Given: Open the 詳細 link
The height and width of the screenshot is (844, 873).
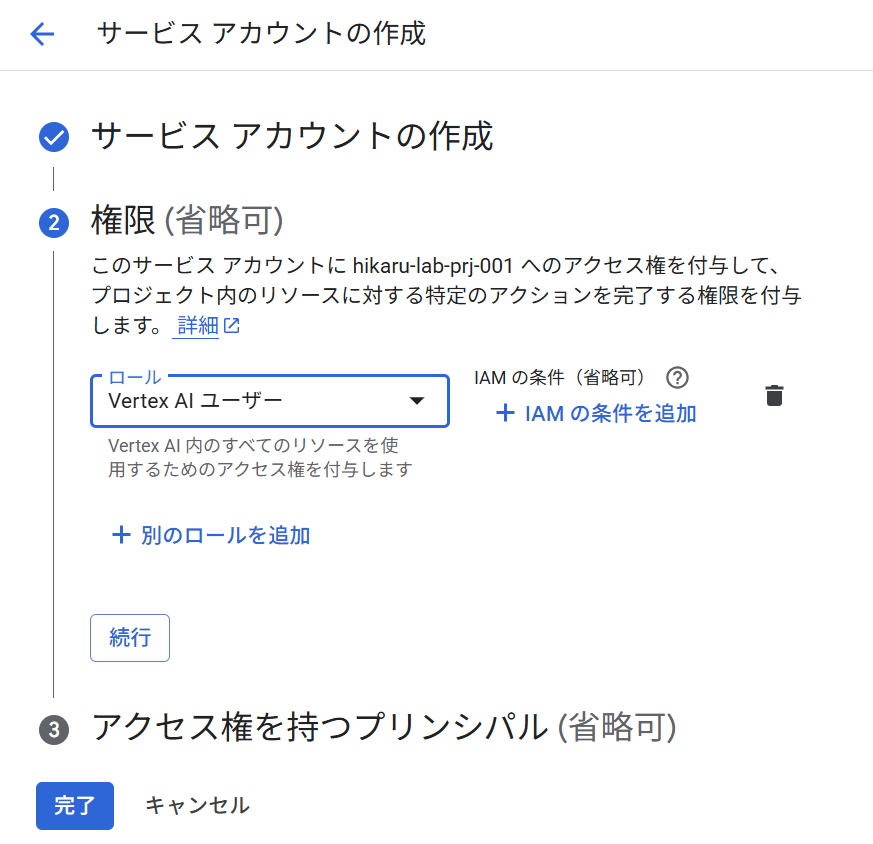Looking at the screenshot, I should [197, 326].
